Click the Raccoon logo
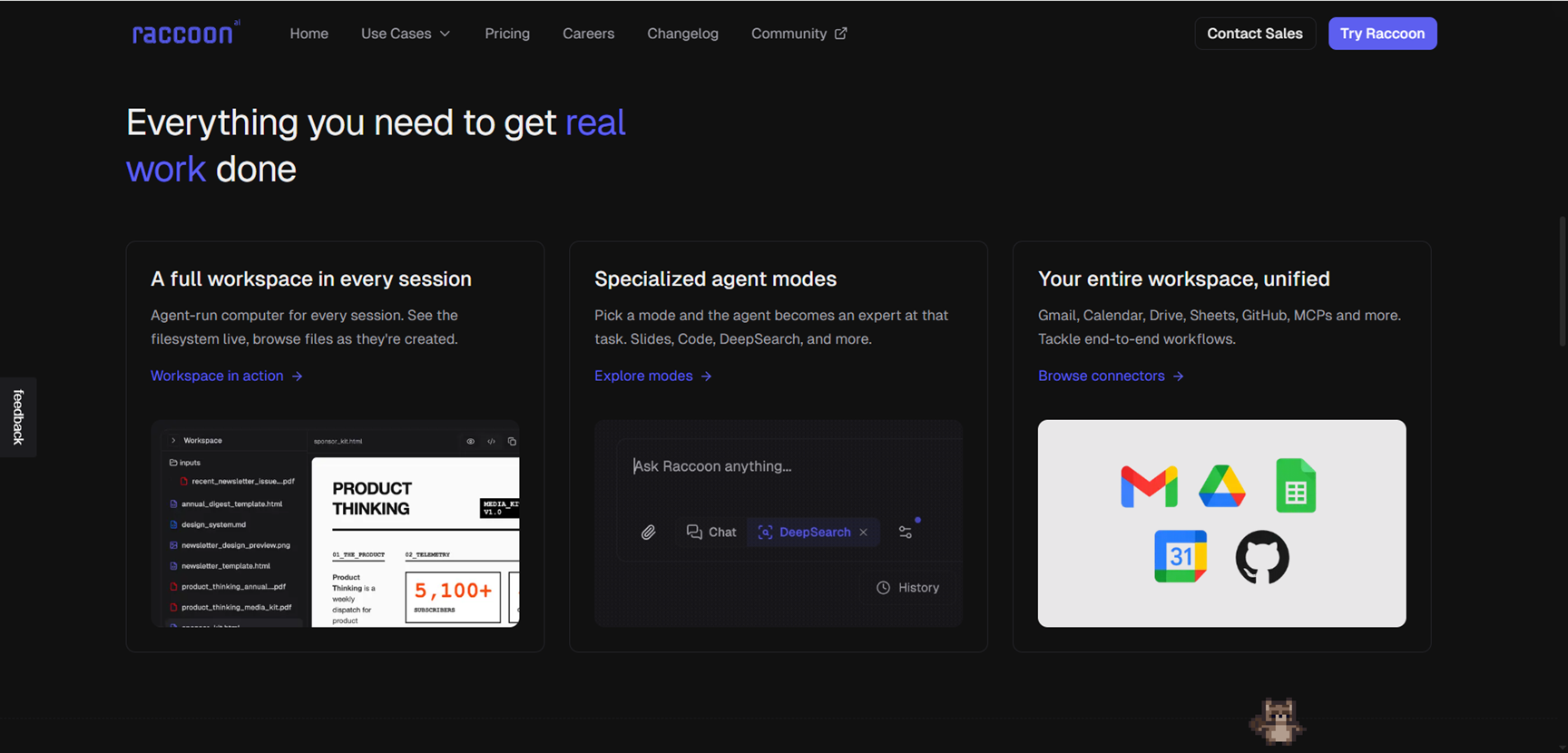 tap(186, 33)
